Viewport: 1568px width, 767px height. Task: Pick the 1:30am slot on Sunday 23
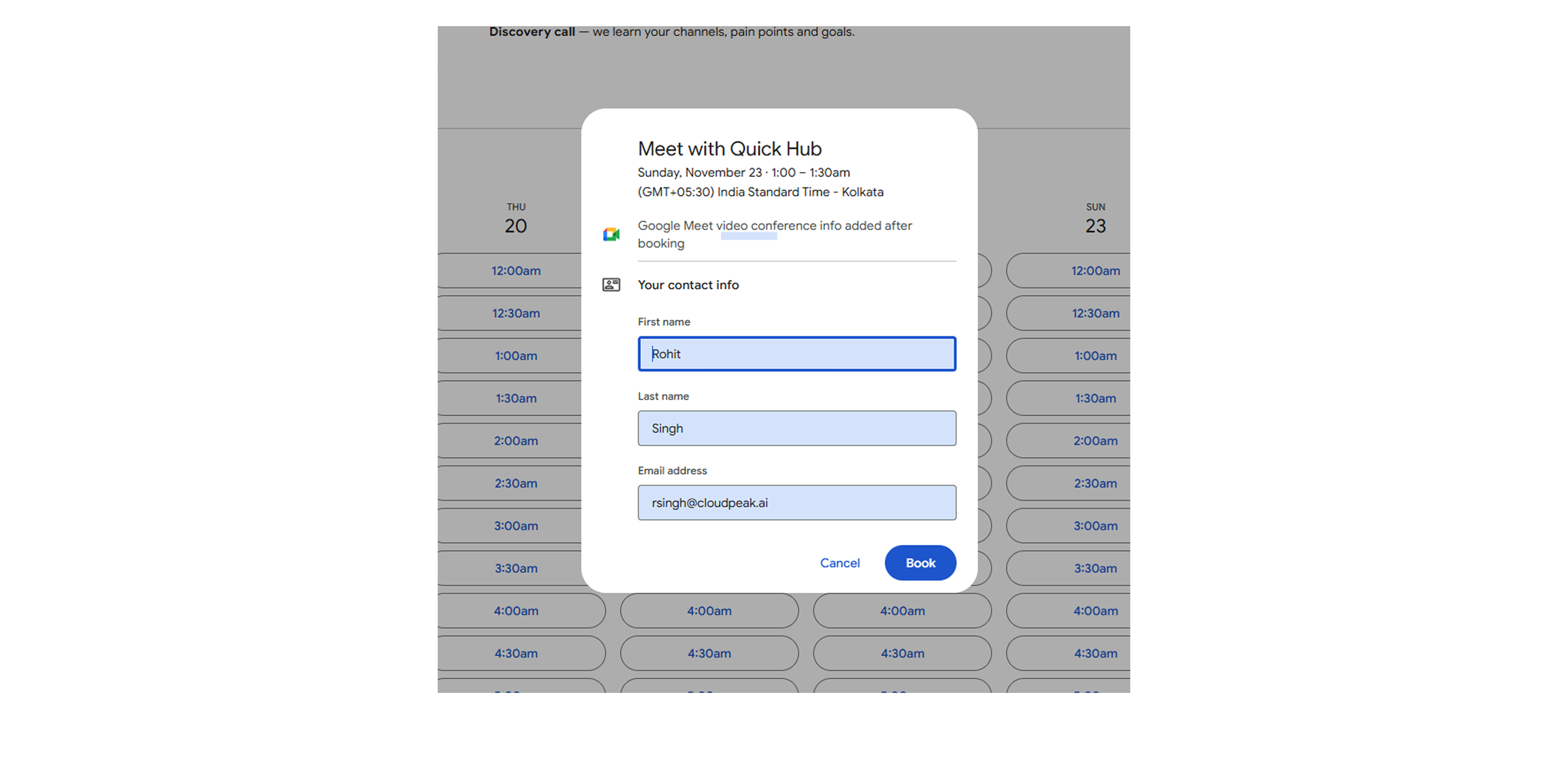1094,398
